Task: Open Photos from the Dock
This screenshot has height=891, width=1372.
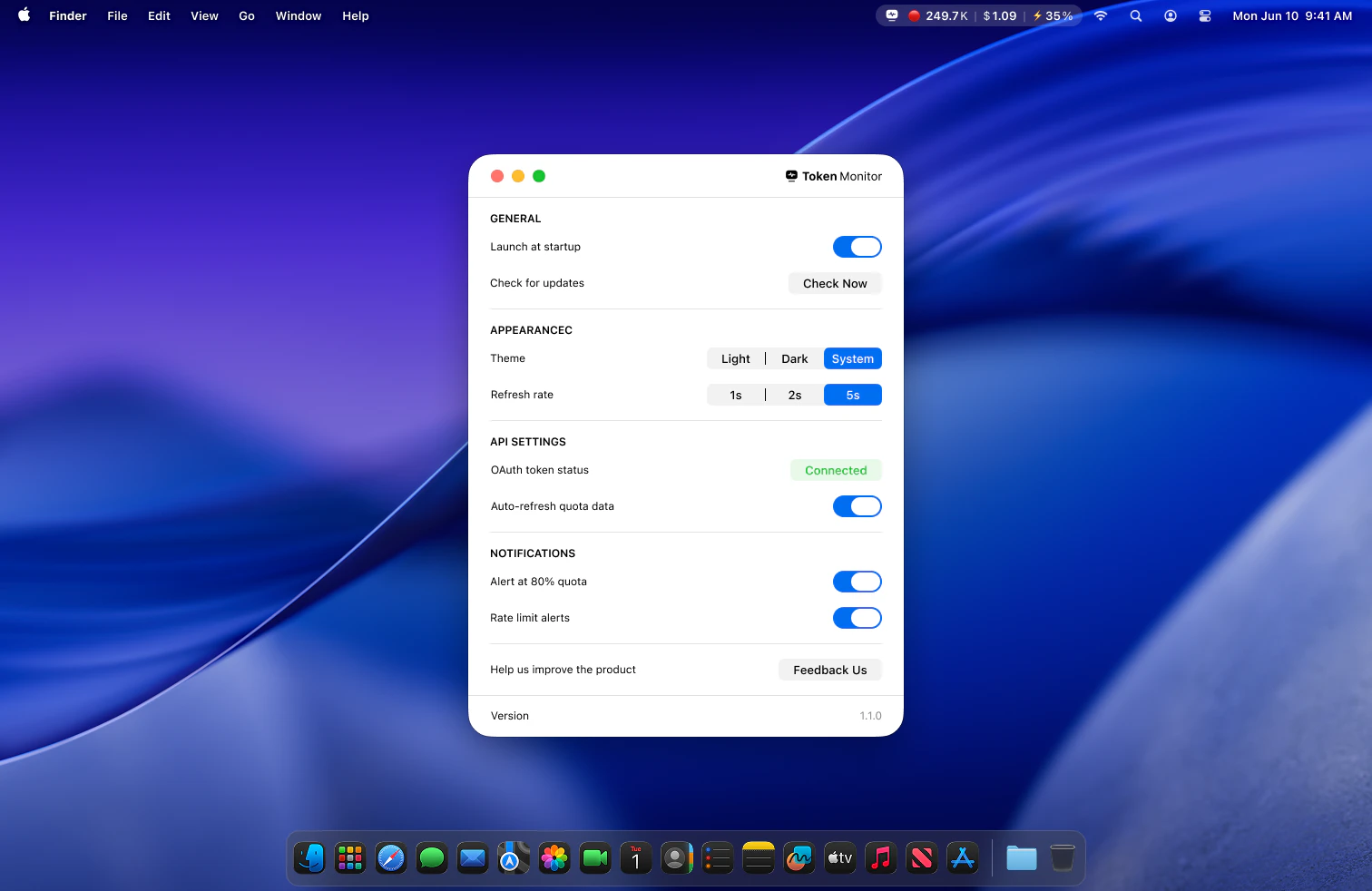Action: click(x=554, y=857)
